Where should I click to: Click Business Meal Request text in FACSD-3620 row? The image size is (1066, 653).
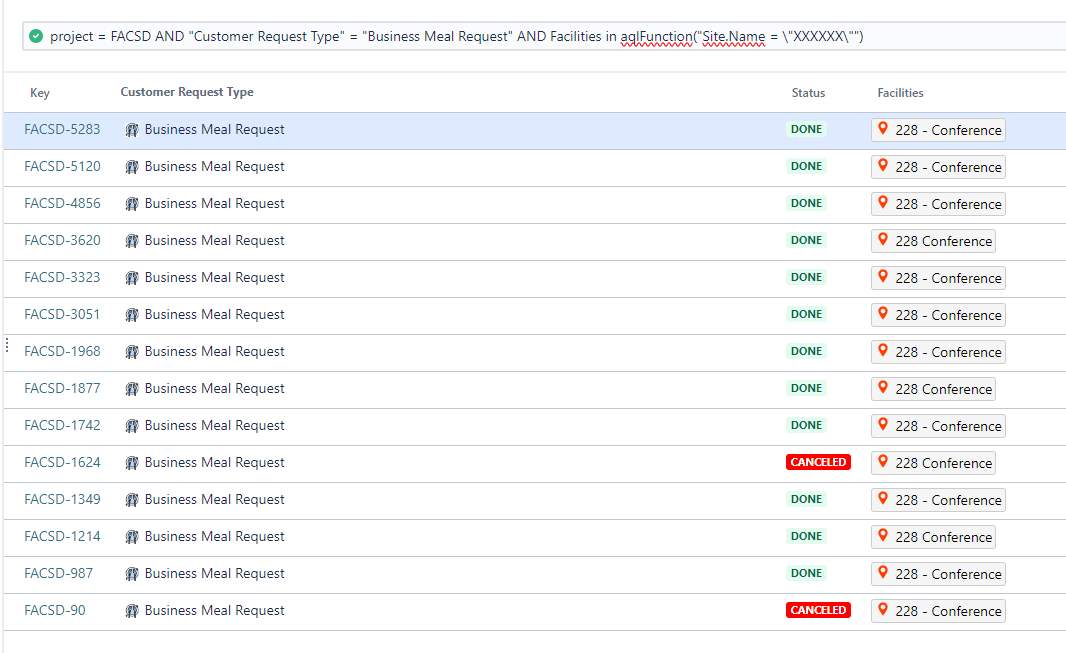(214, 241)
